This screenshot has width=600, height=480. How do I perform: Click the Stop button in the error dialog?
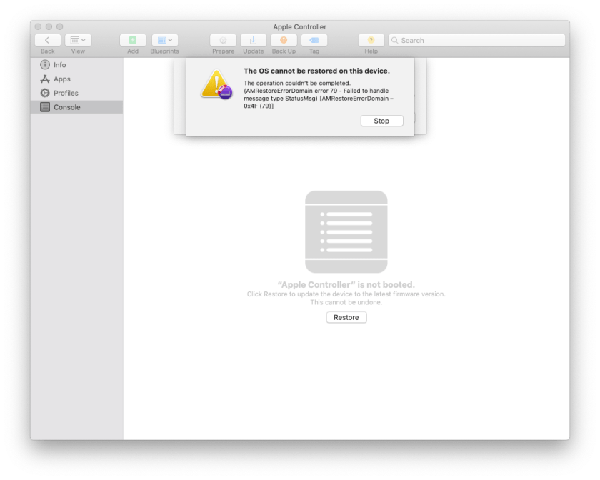381,121
